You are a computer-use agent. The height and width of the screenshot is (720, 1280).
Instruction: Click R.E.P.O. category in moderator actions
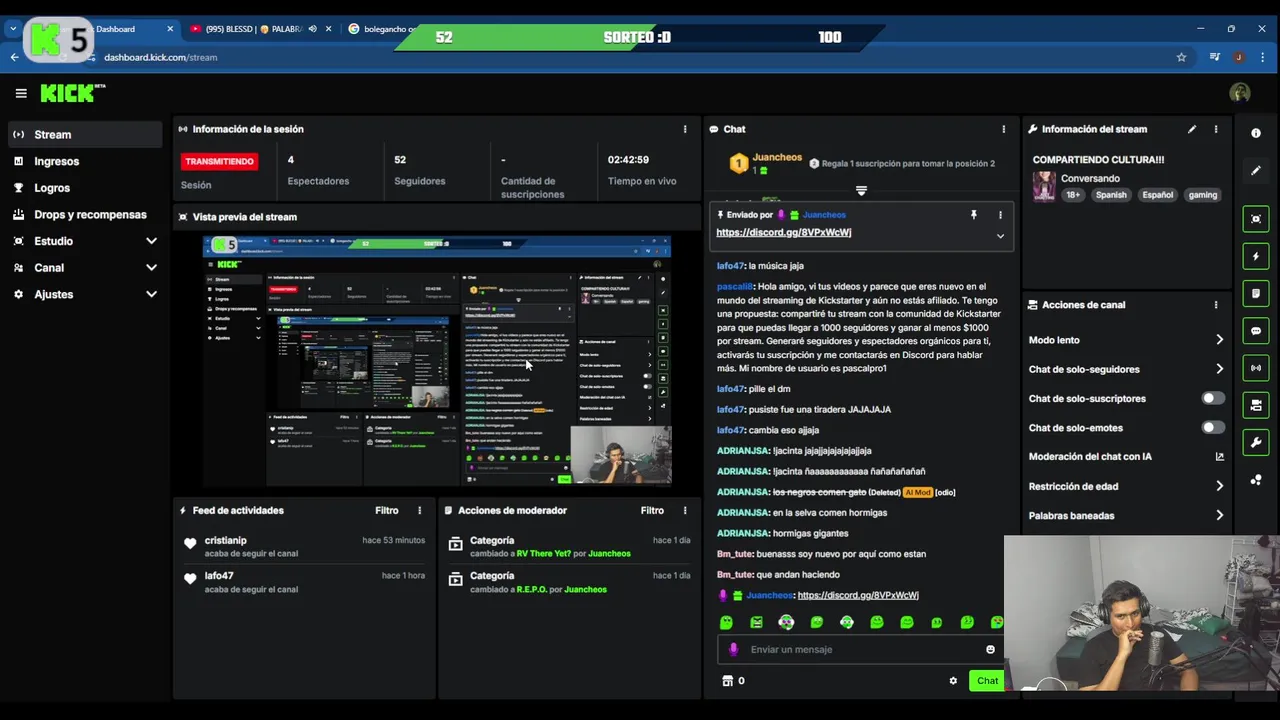[x=531, y=589]
